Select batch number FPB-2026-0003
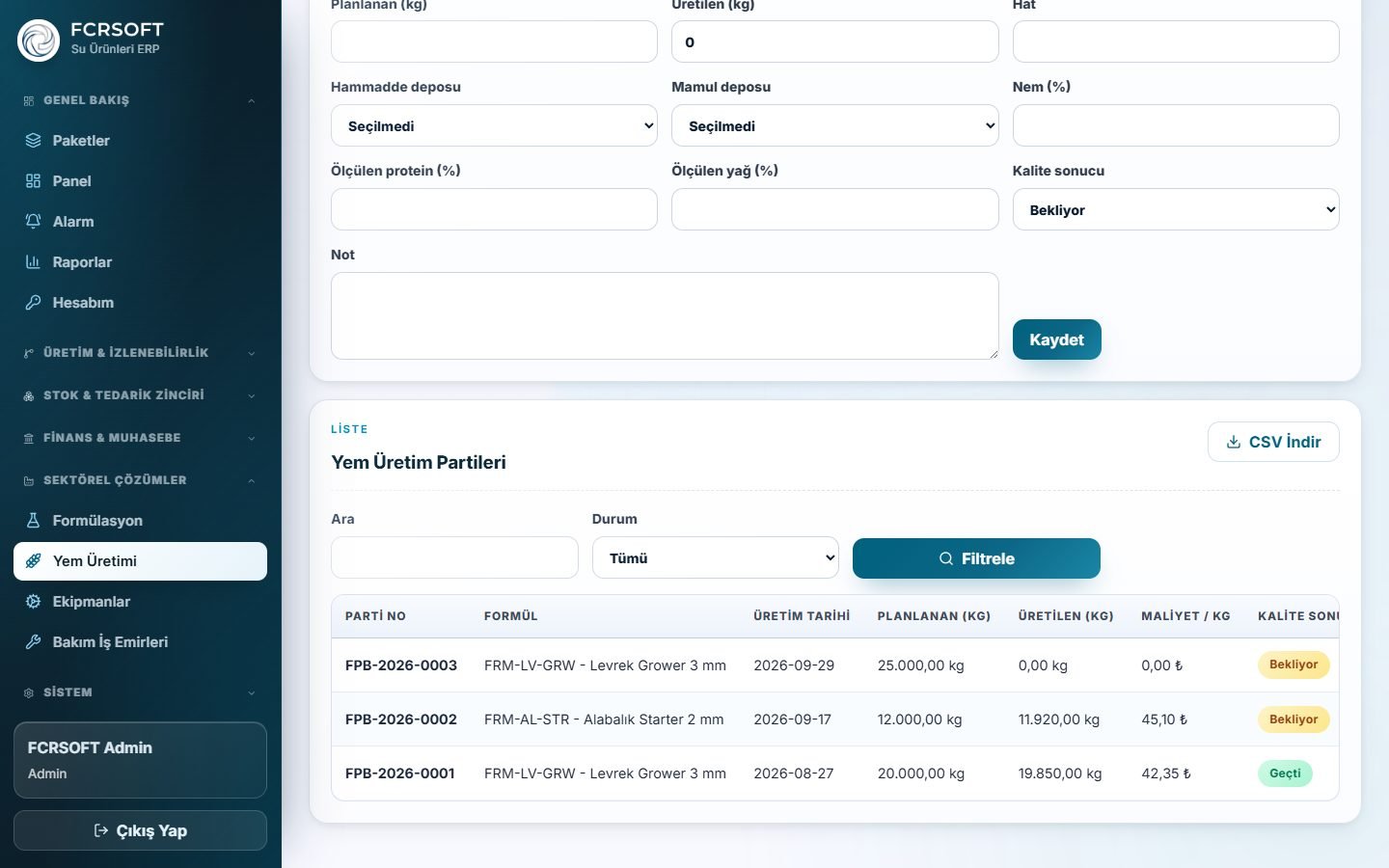This screenshot has width=1389, height=868. click(x=401, y=665)
